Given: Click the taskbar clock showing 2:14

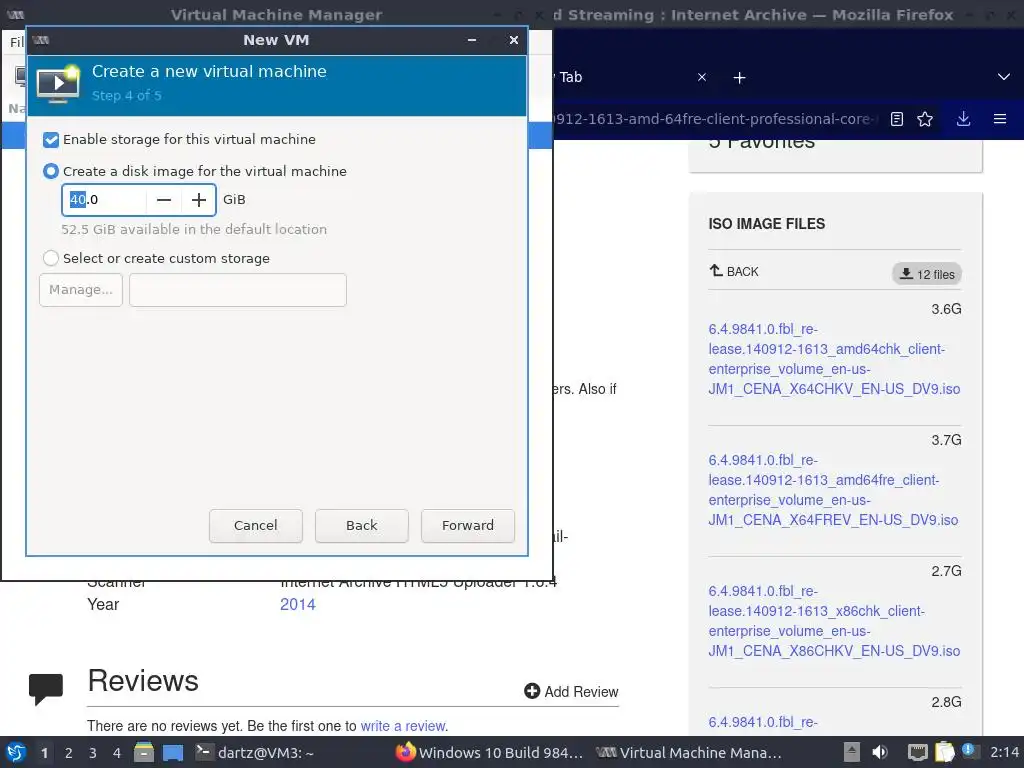Looking at the screenshot, I should [1004, 752].
